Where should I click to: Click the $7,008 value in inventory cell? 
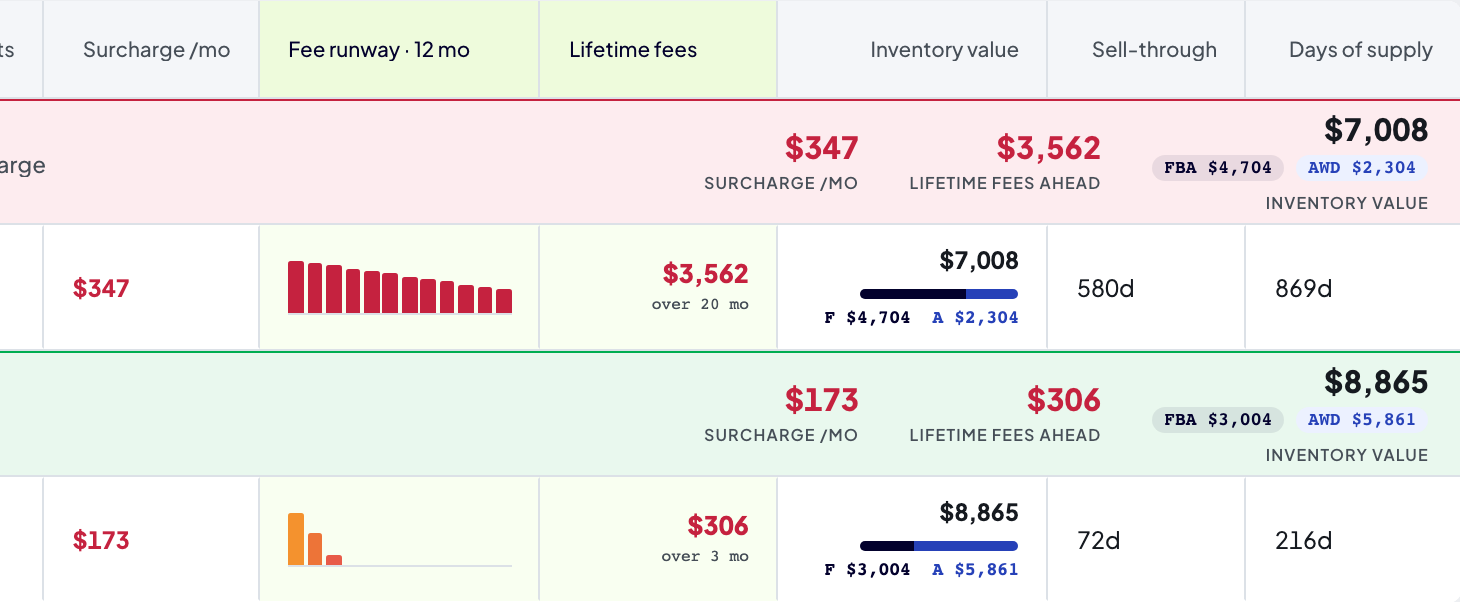click(x=979, y=261)
